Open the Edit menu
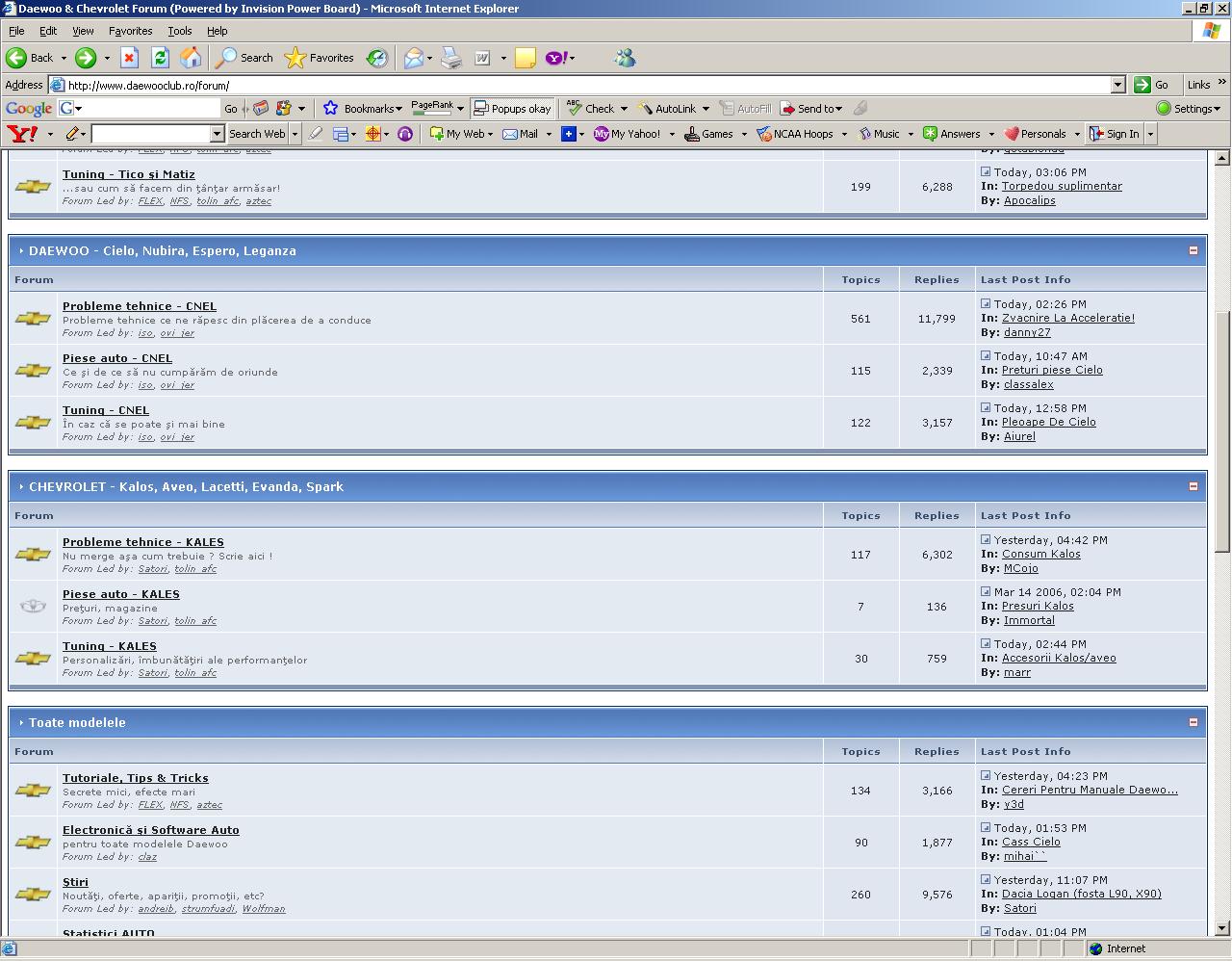 point(48,31)
